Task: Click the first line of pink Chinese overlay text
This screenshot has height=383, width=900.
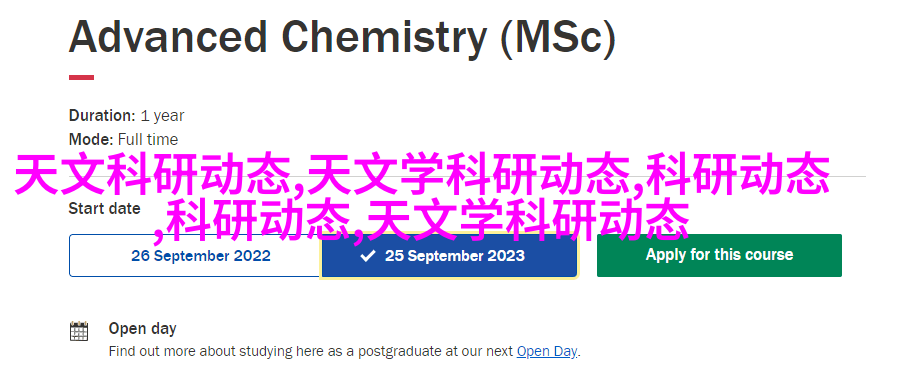Action: tap(422, 175)
